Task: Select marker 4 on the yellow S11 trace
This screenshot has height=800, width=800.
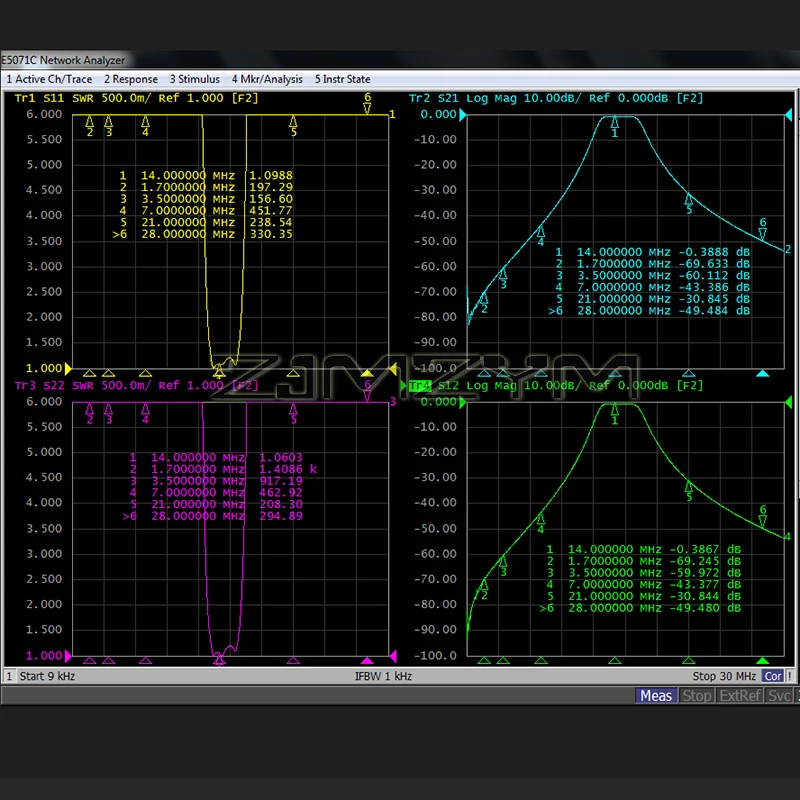Action: tap(145, 126)
